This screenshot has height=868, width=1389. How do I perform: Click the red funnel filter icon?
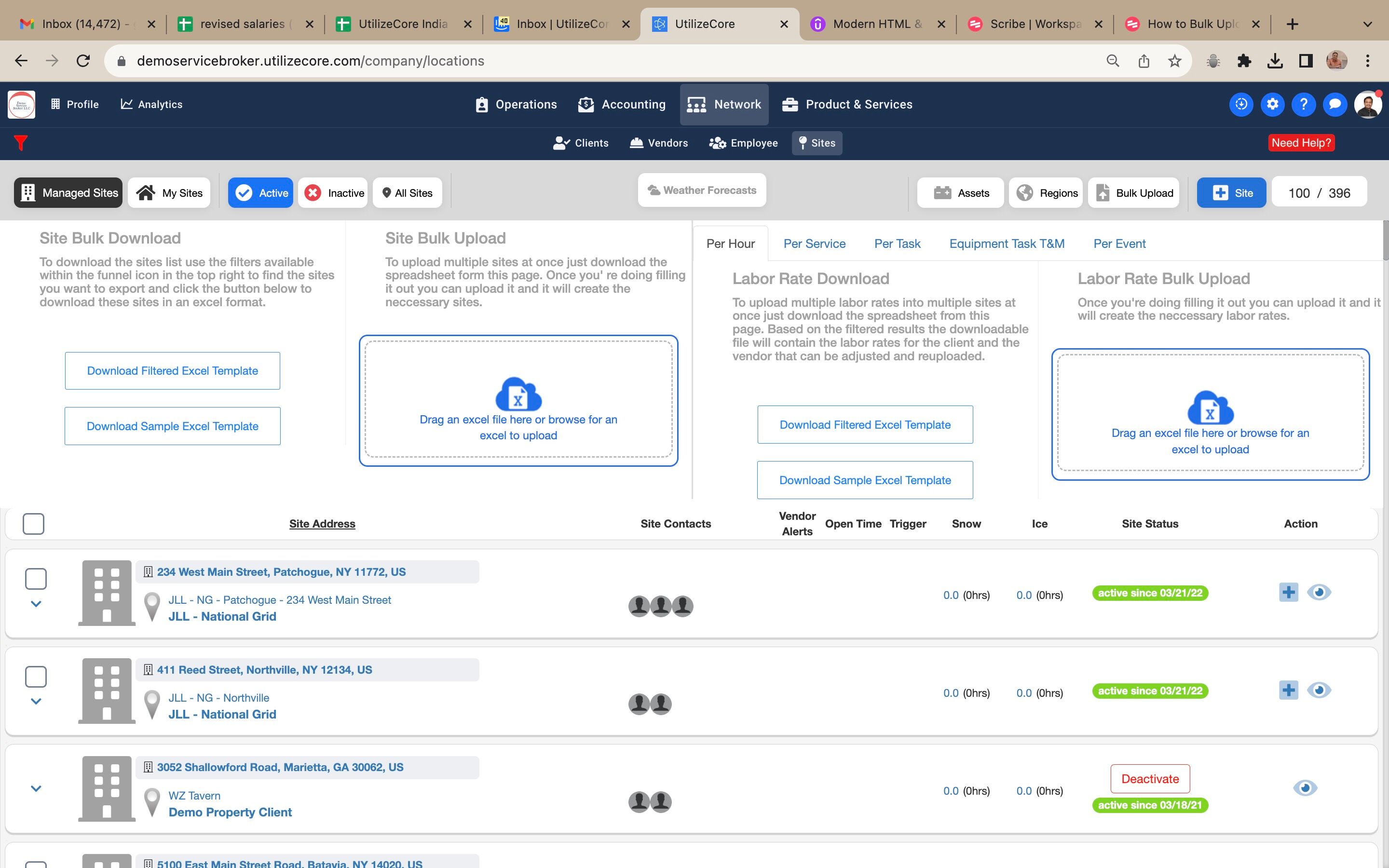(x=21, y=142)
